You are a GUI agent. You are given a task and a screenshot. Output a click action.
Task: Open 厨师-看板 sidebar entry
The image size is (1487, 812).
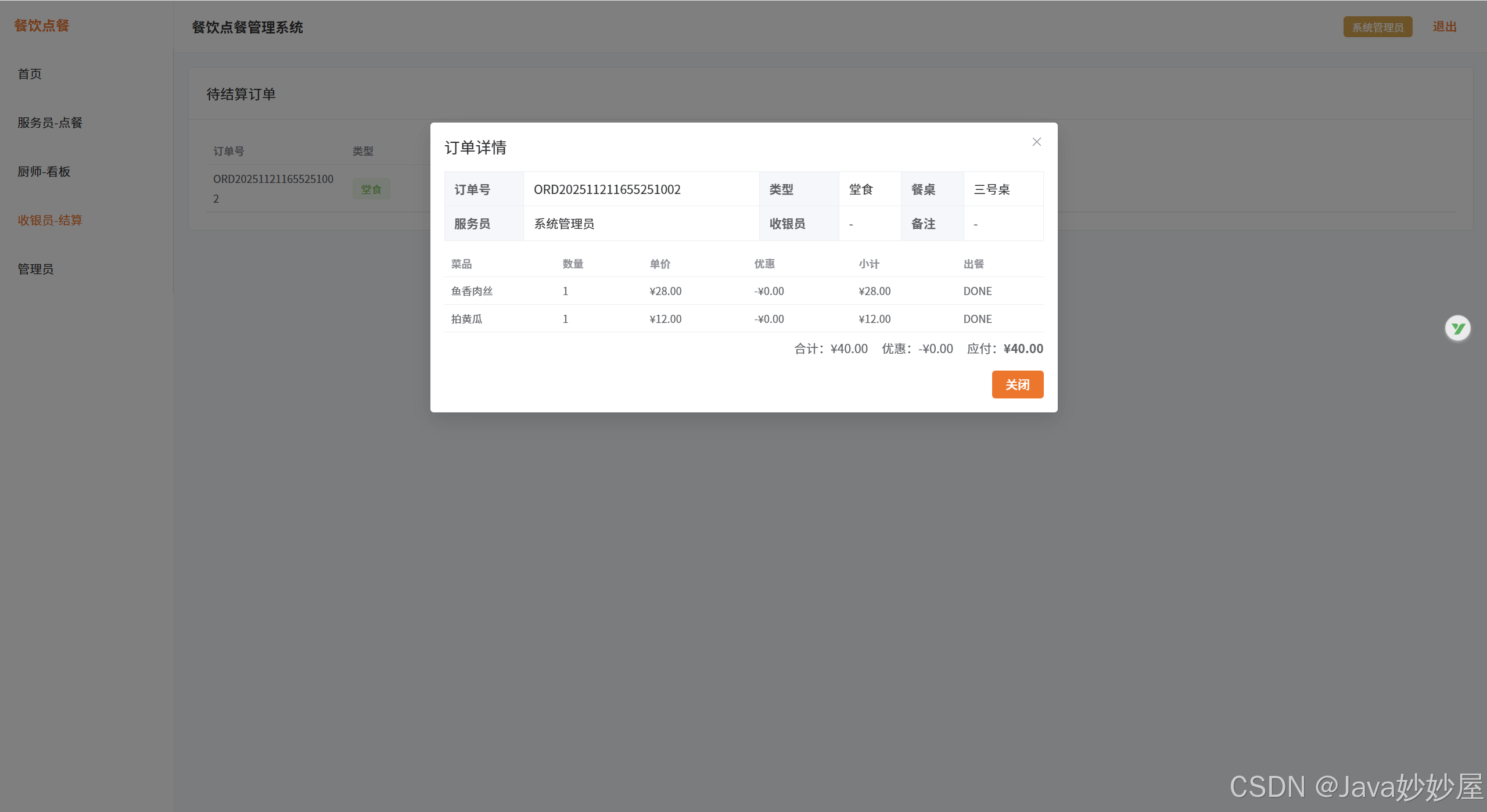(44, 171)
